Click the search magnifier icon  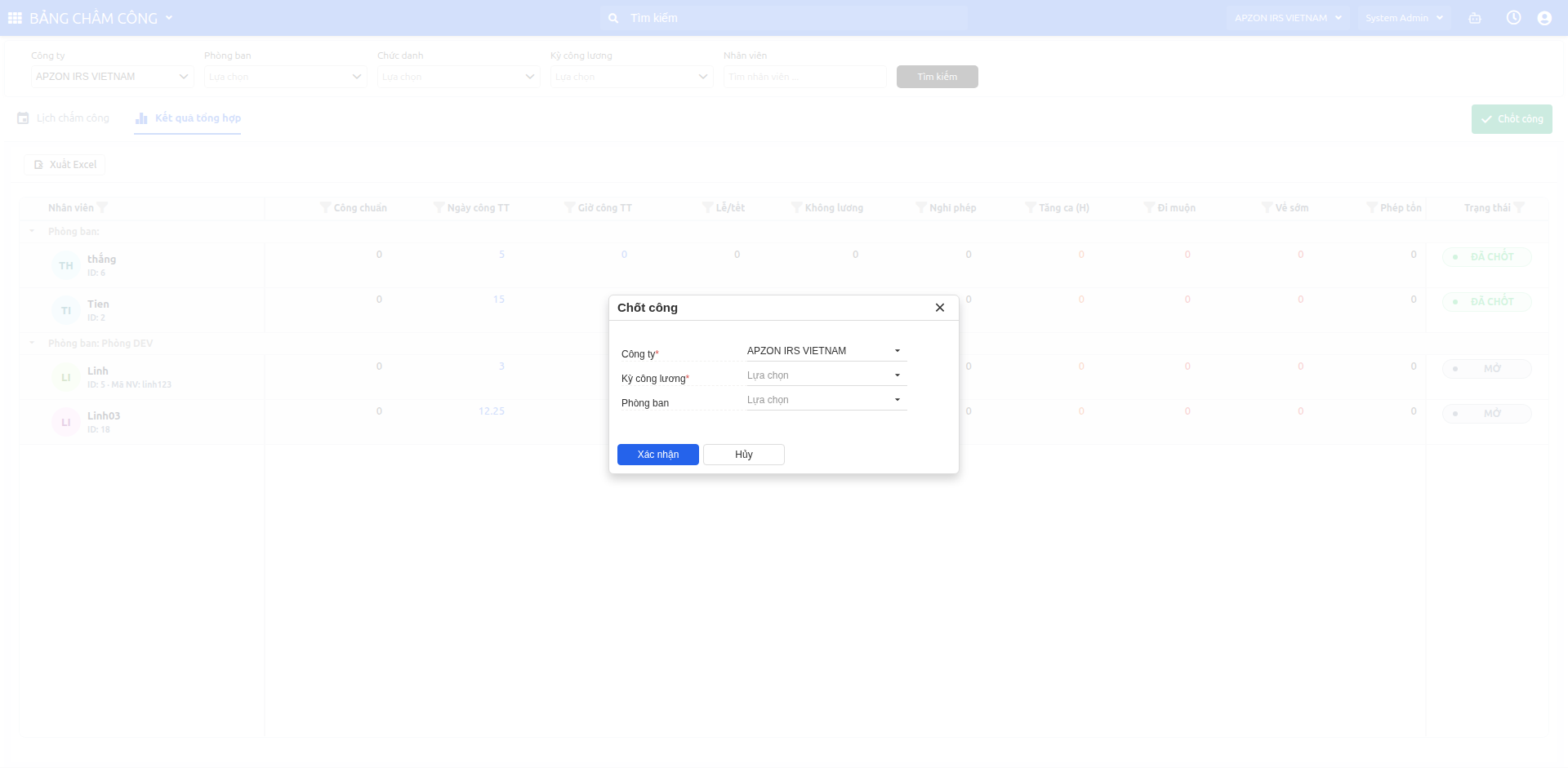pos(613,18)
